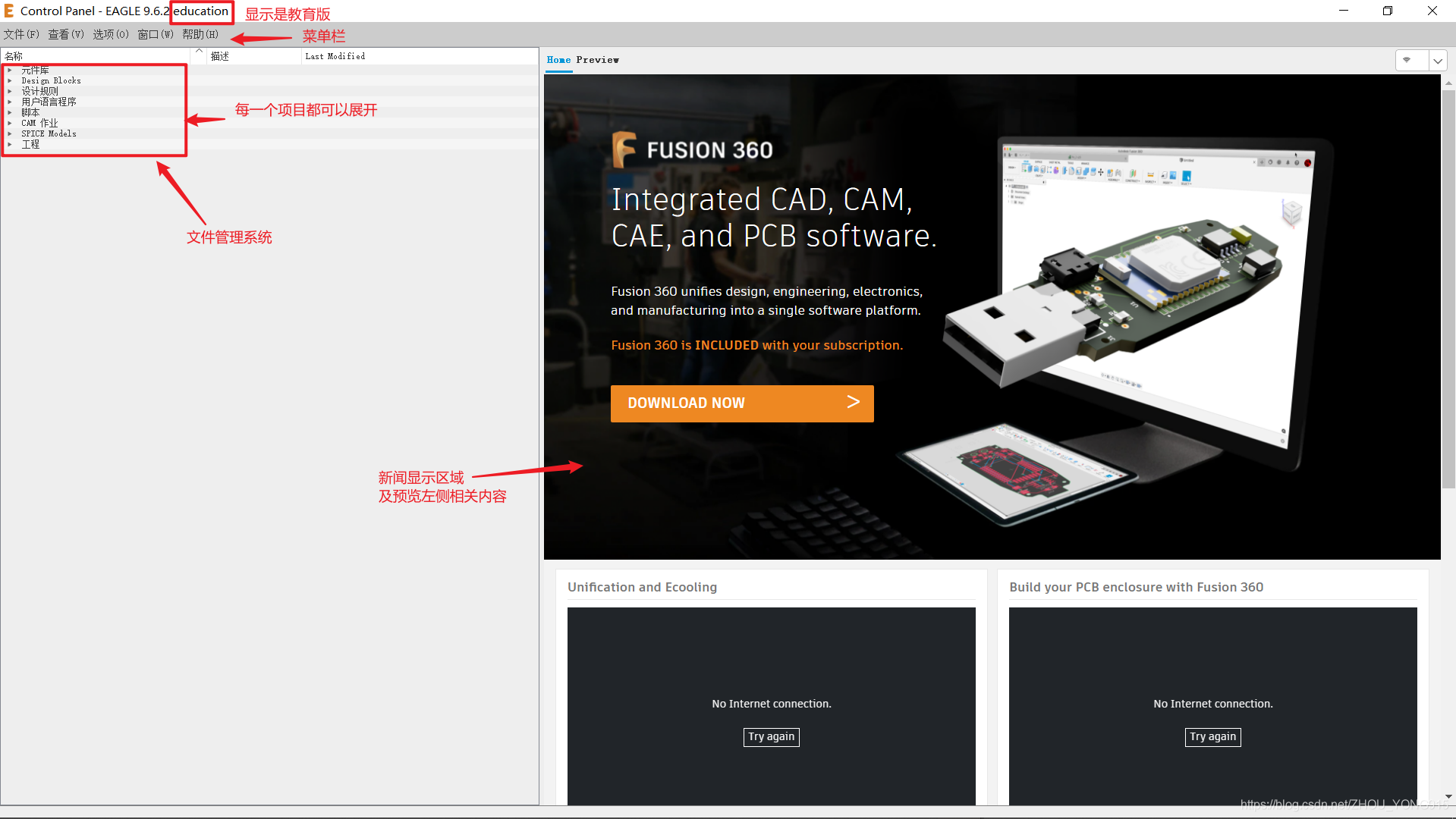This screenshot has height=819, width=1456.
Task: Switch to the Preview tab
Action: [597, 60]
